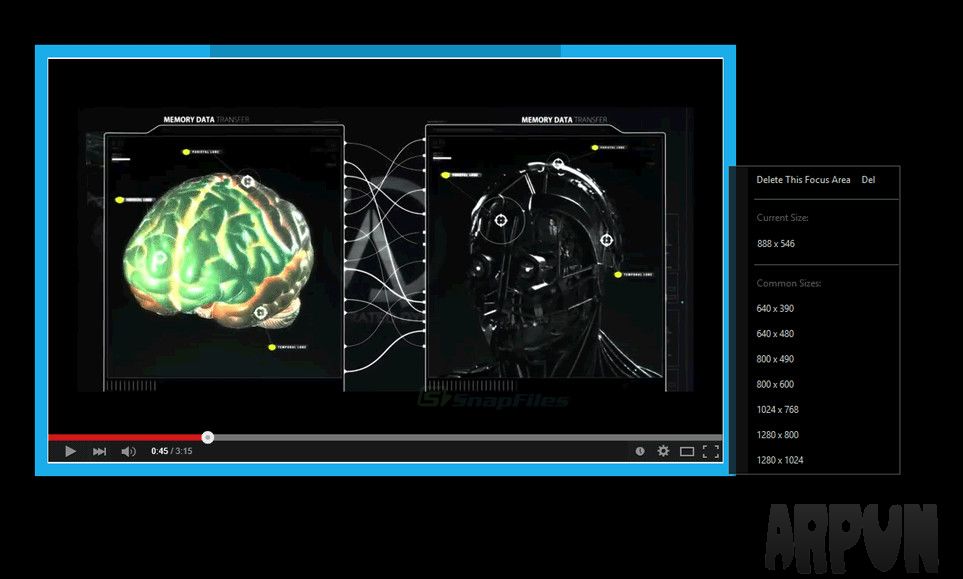
Task: Open the video settings gear
Action: tap(663, 451)
